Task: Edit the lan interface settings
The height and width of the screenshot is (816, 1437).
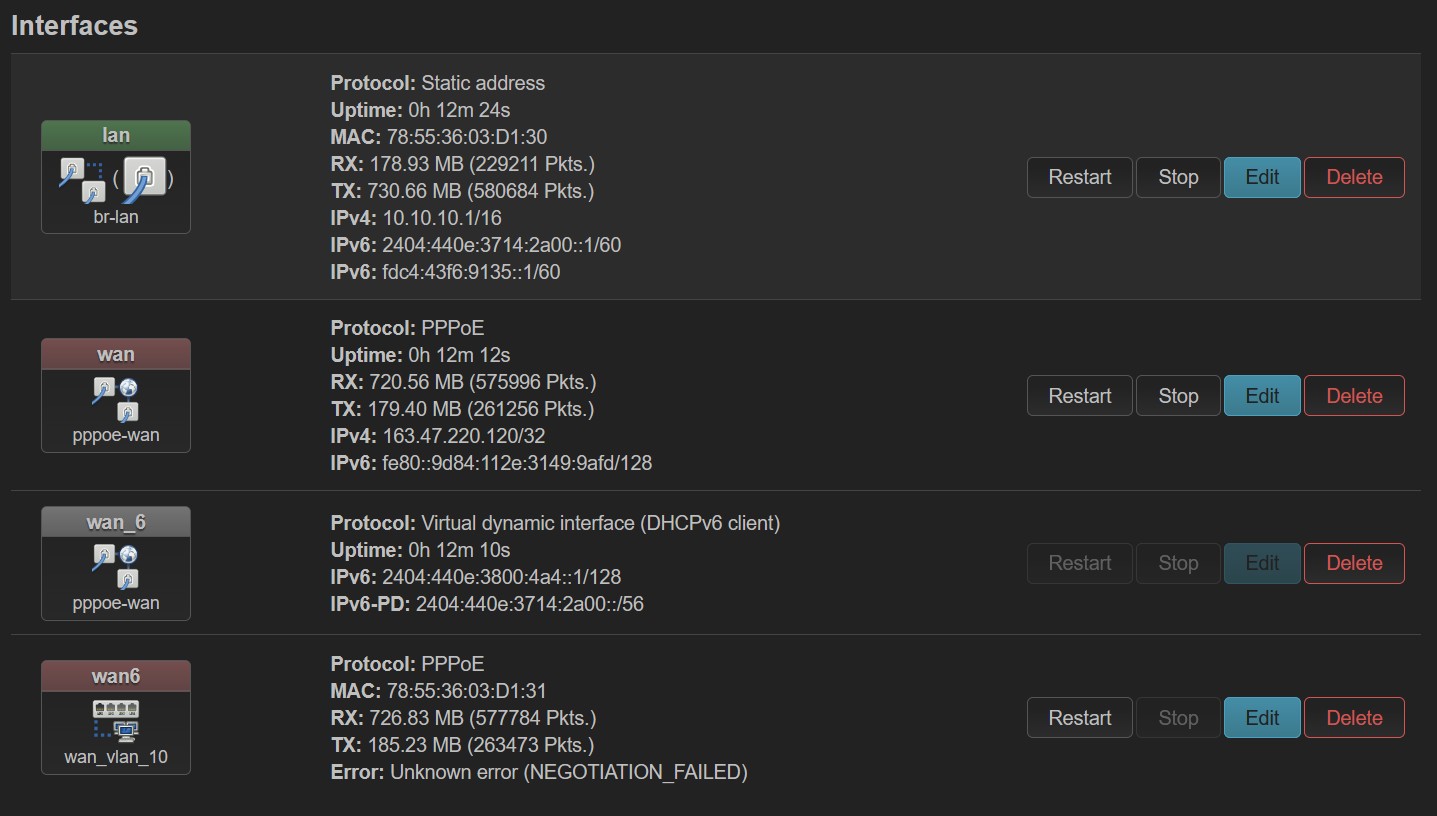Action: pyautogui.click(x=1262, y=177)
